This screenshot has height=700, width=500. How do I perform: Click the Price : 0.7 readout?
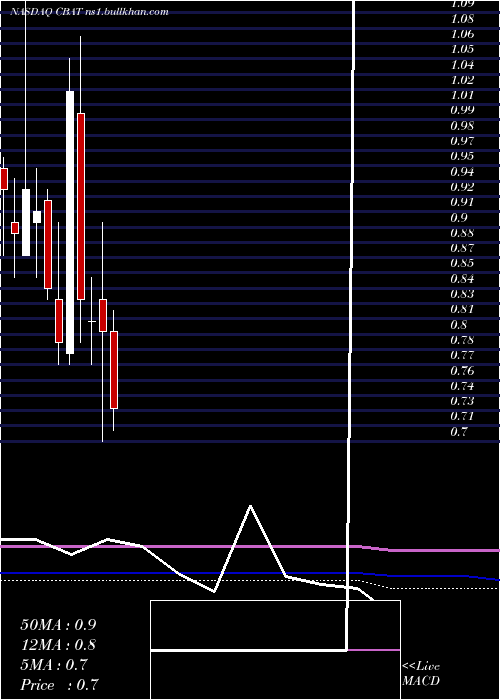click(59, 685)
